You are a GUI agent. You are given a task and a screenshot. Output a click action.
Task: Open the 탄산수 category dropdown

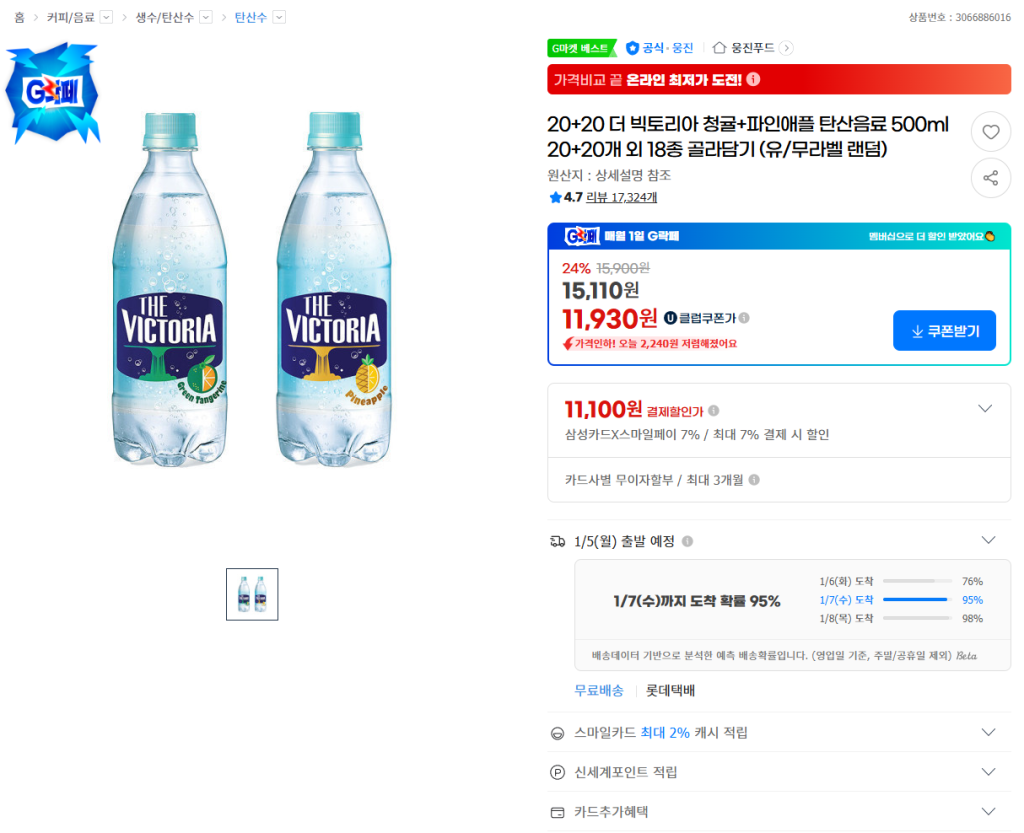point(279,17)
